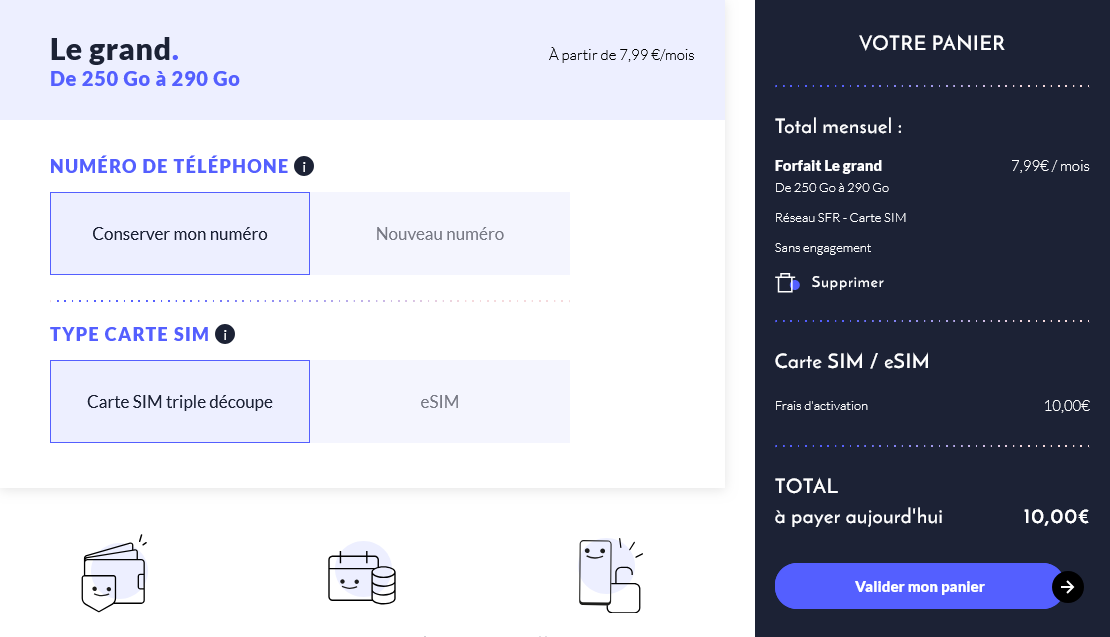The image size is (1110, 637).
Task: Click the smartphone with padlock illustration
Action: coord(609,575)
